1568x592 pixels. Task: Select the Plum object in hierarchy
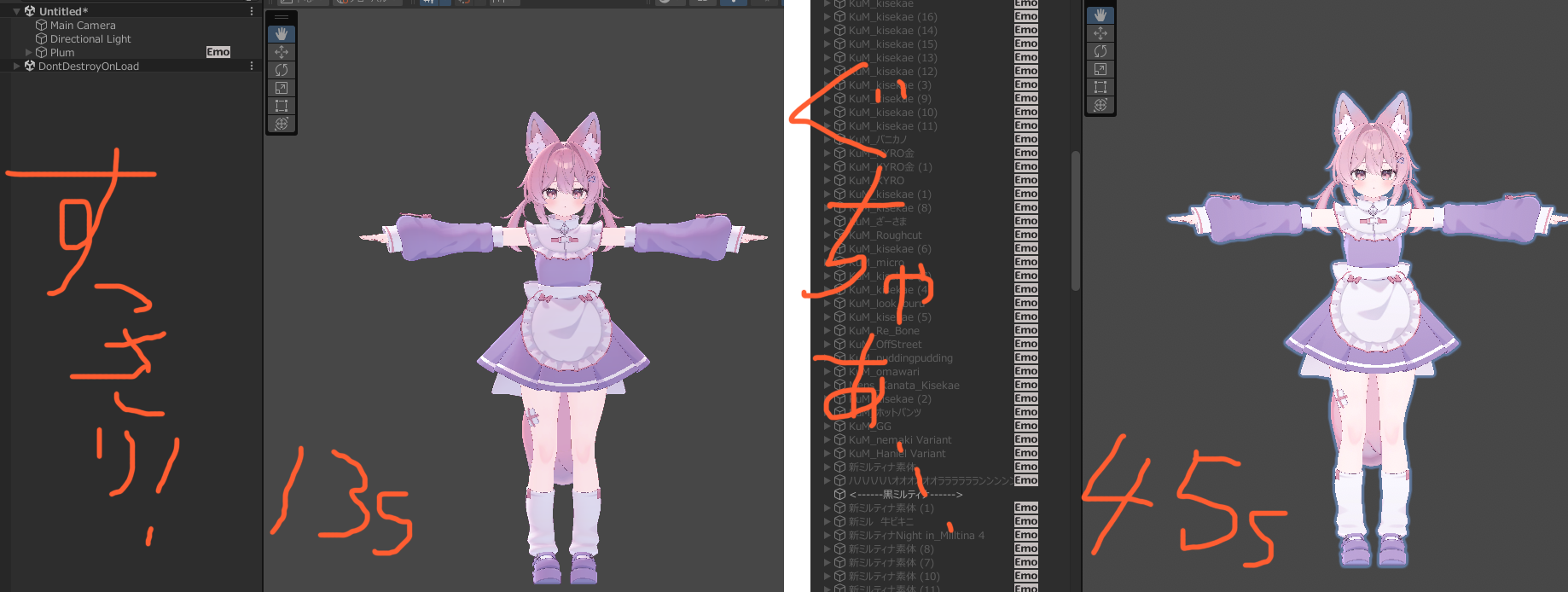[62, 53]
